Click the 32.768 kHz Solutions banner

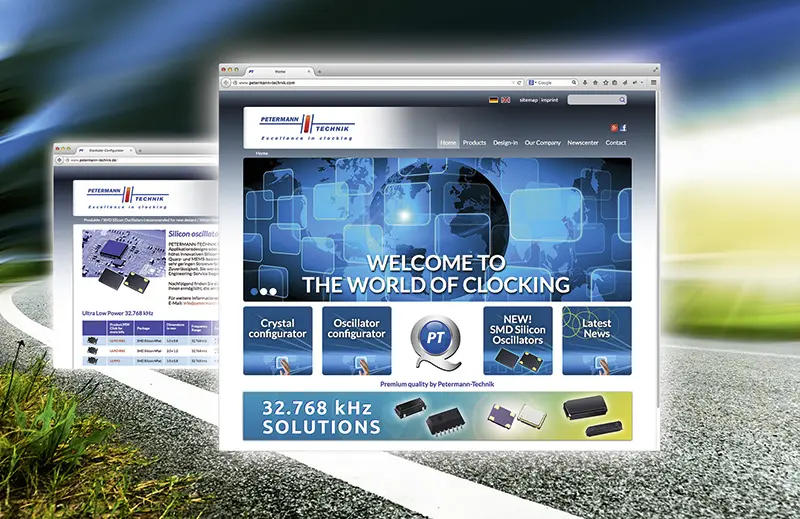(x=437, y=416)
